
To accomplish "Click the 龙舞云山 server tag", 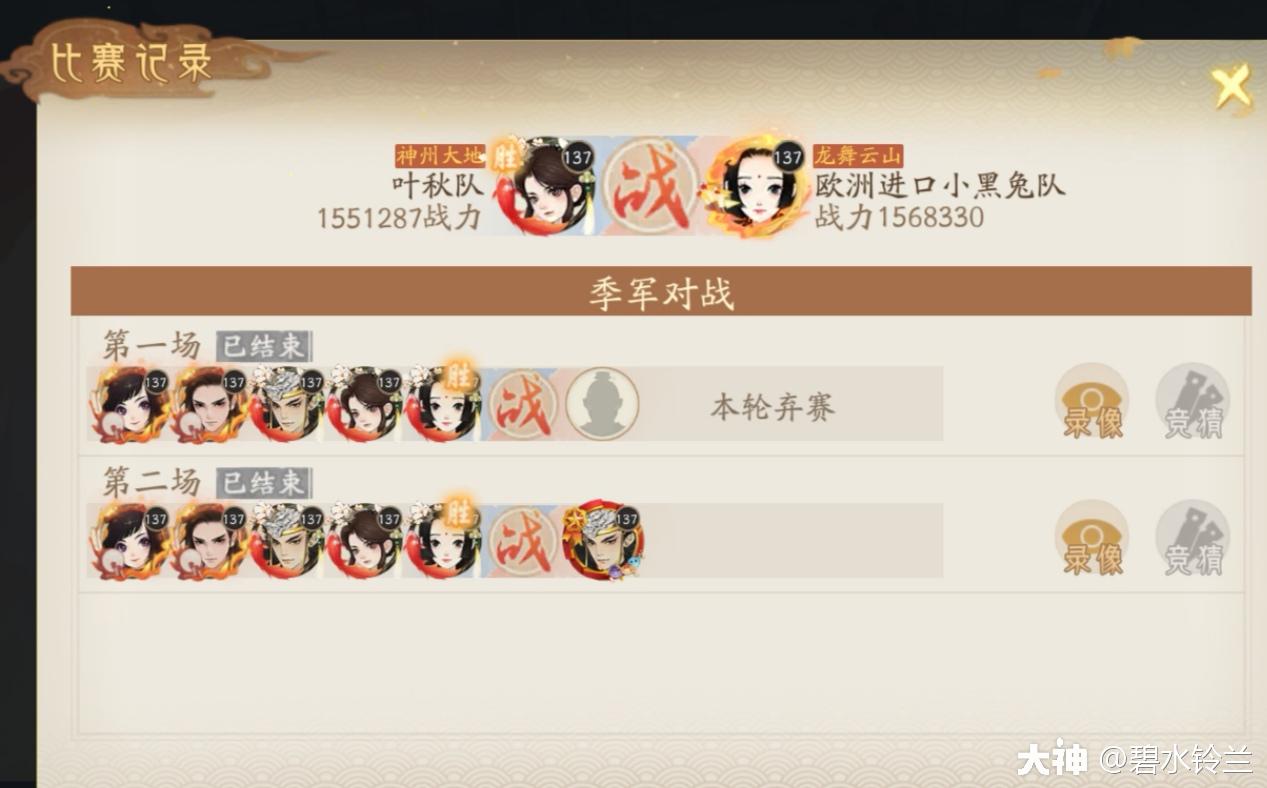I will coord(858,156).
